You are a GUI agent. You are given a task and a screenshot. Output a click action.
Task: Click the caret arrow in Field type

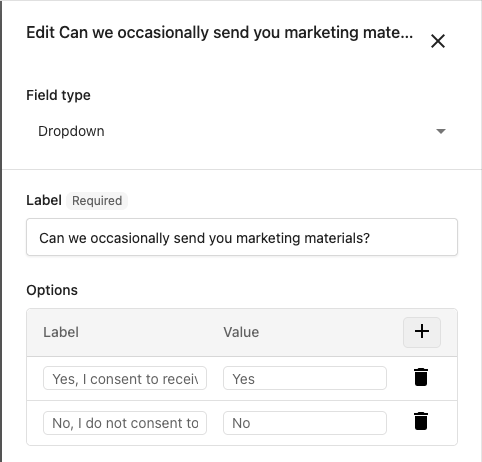coord(441,131)
